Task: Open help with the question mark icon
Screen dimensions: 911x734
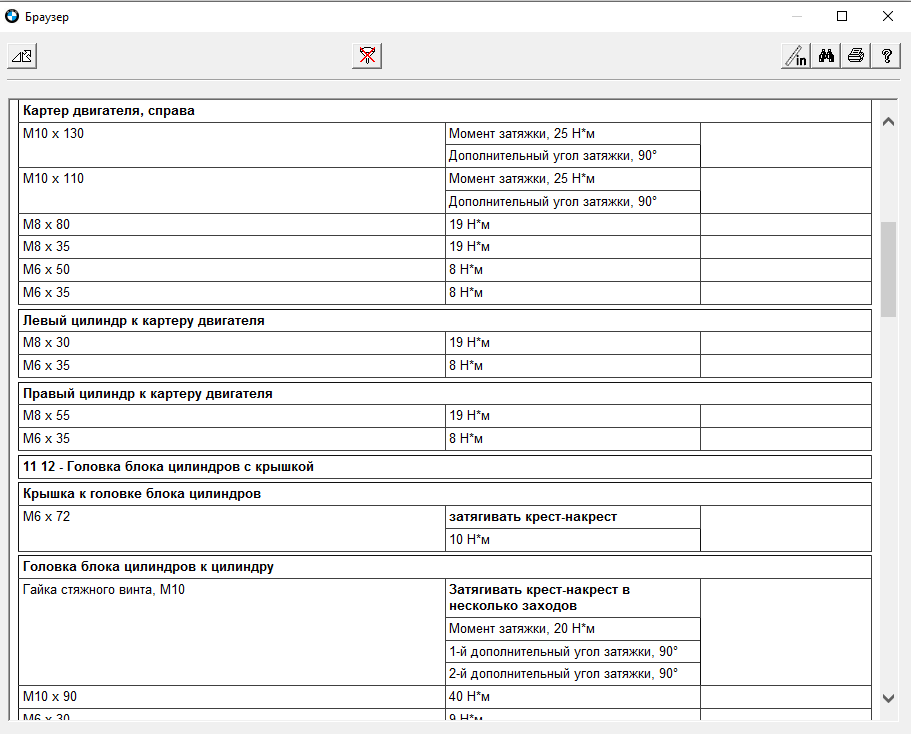Action: 886,56
